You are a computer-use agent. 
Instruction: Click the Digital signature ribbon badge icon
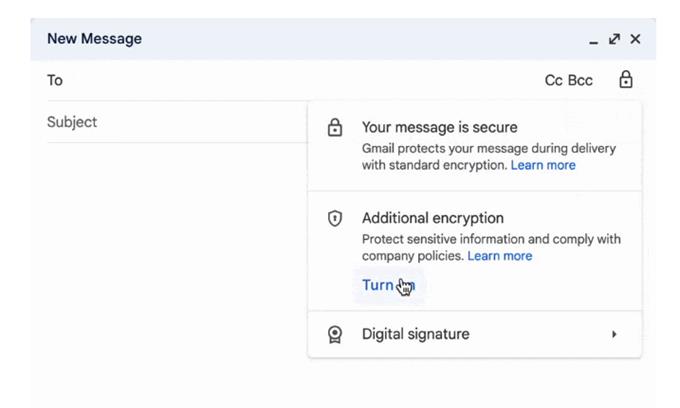(334, 334)
